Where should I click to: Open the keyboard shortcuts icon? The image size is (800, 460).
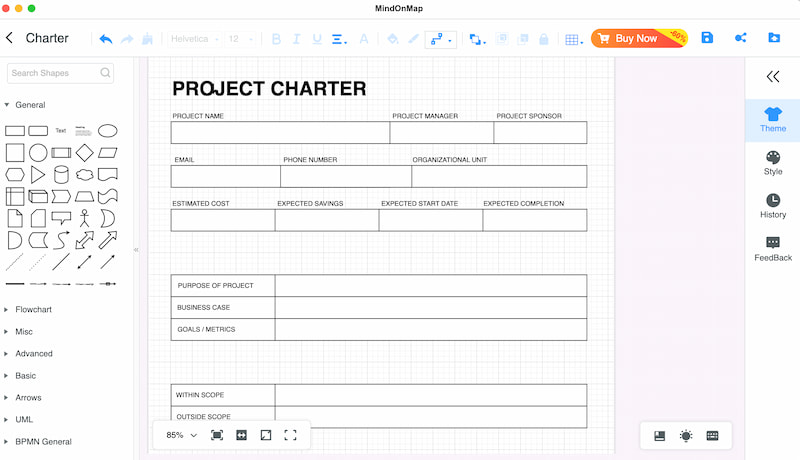click(712, 436)
